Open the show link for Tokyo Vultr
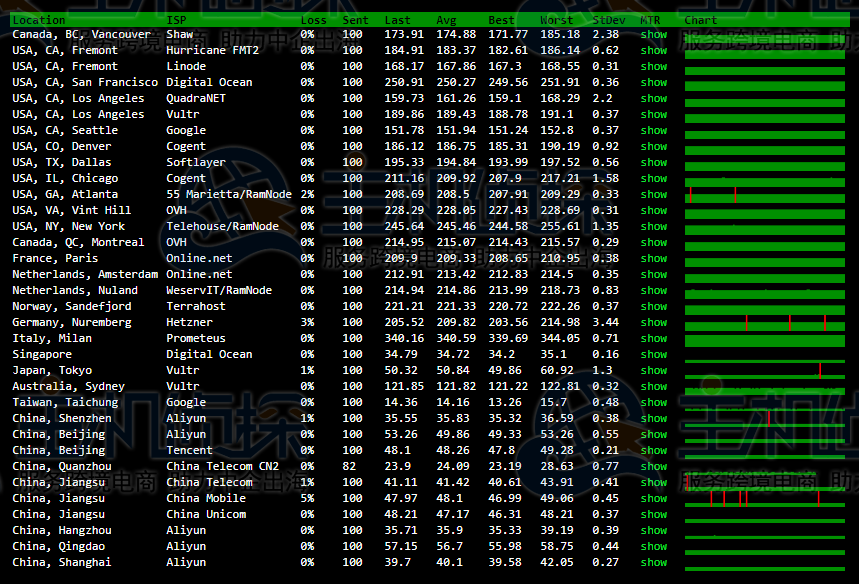The image size is (859, 584). pos(654,370)
